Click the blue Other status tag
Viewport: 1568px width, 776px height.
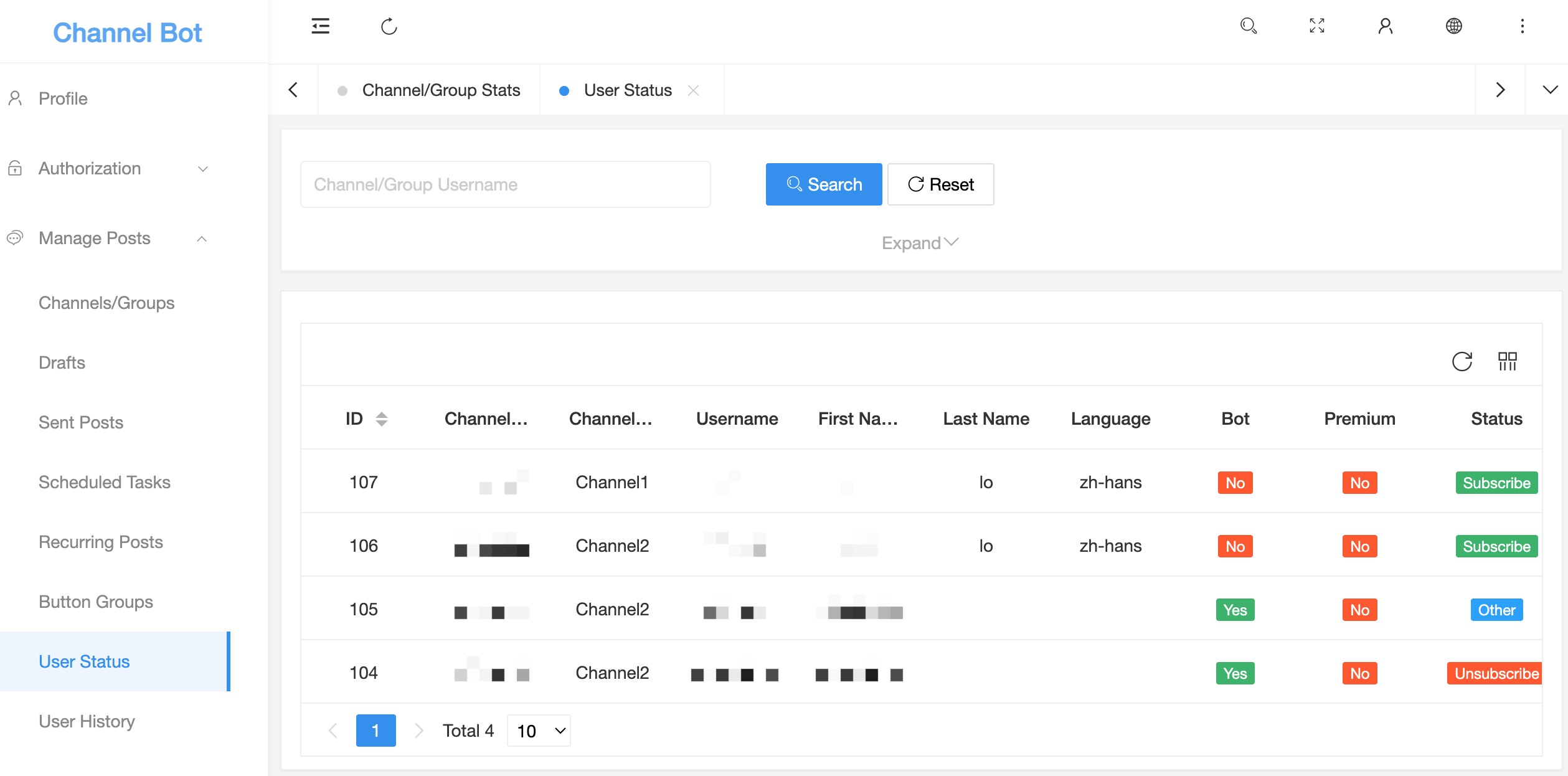click(1496, 610)
